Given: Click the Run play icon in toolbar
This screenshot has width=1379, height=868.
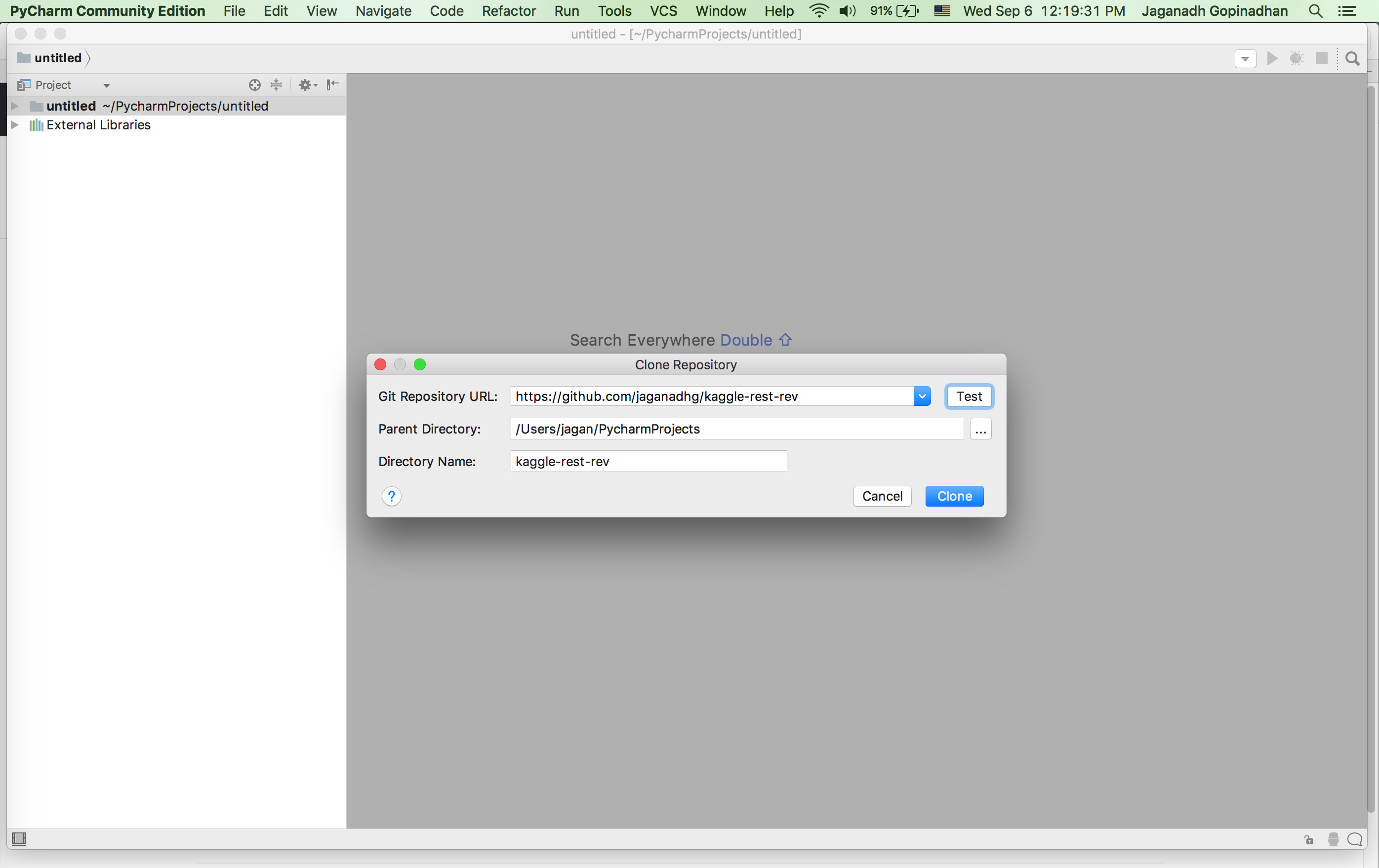Looking at the screenshot, I should tap(1272, 58).
